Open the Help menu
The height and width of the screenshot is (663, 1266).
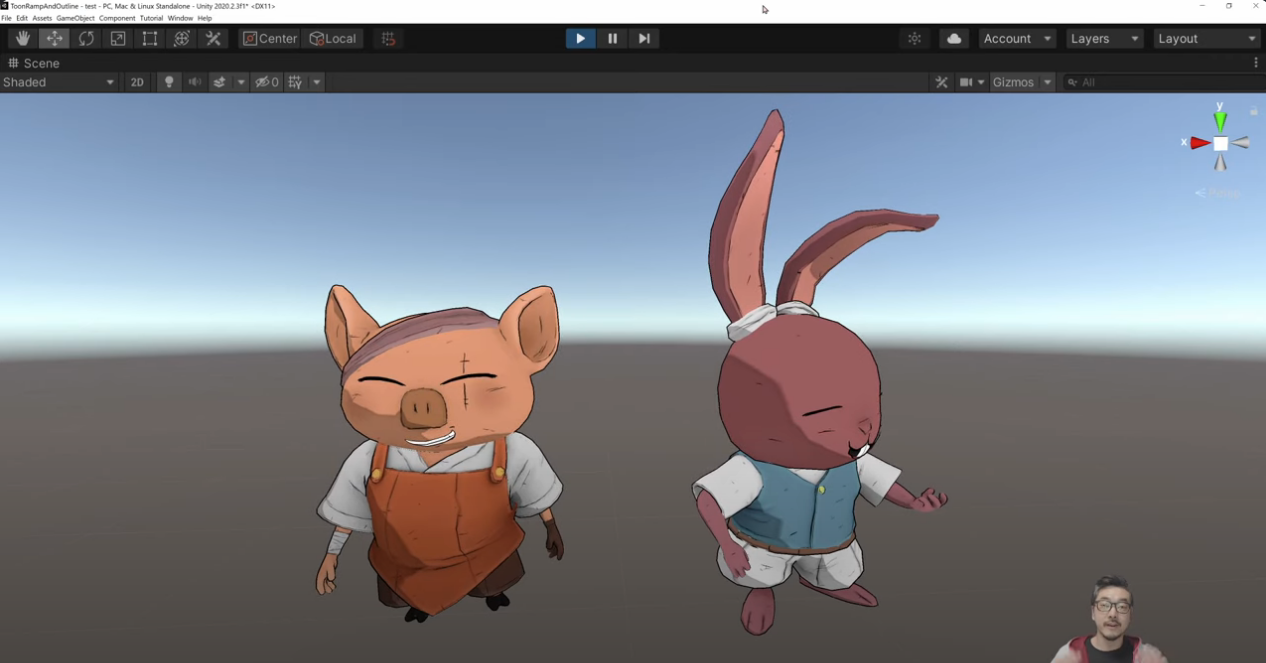[x=205, y=18]
